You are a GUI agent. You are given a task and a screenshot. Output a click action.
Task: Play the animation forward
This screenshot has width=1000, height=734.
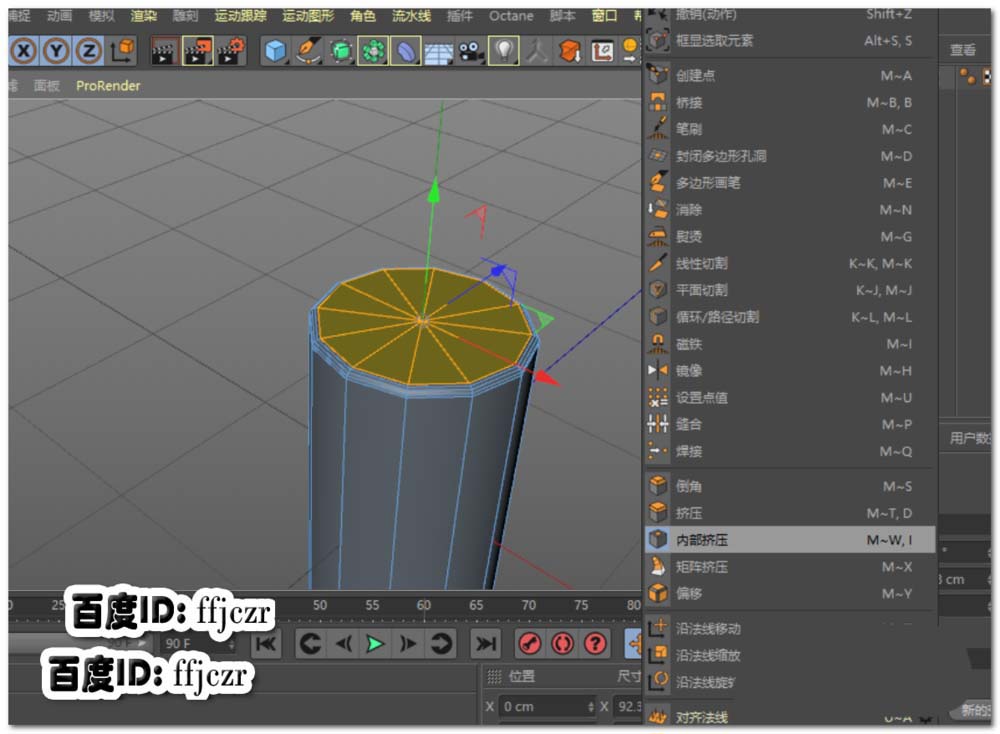point(375,644)
